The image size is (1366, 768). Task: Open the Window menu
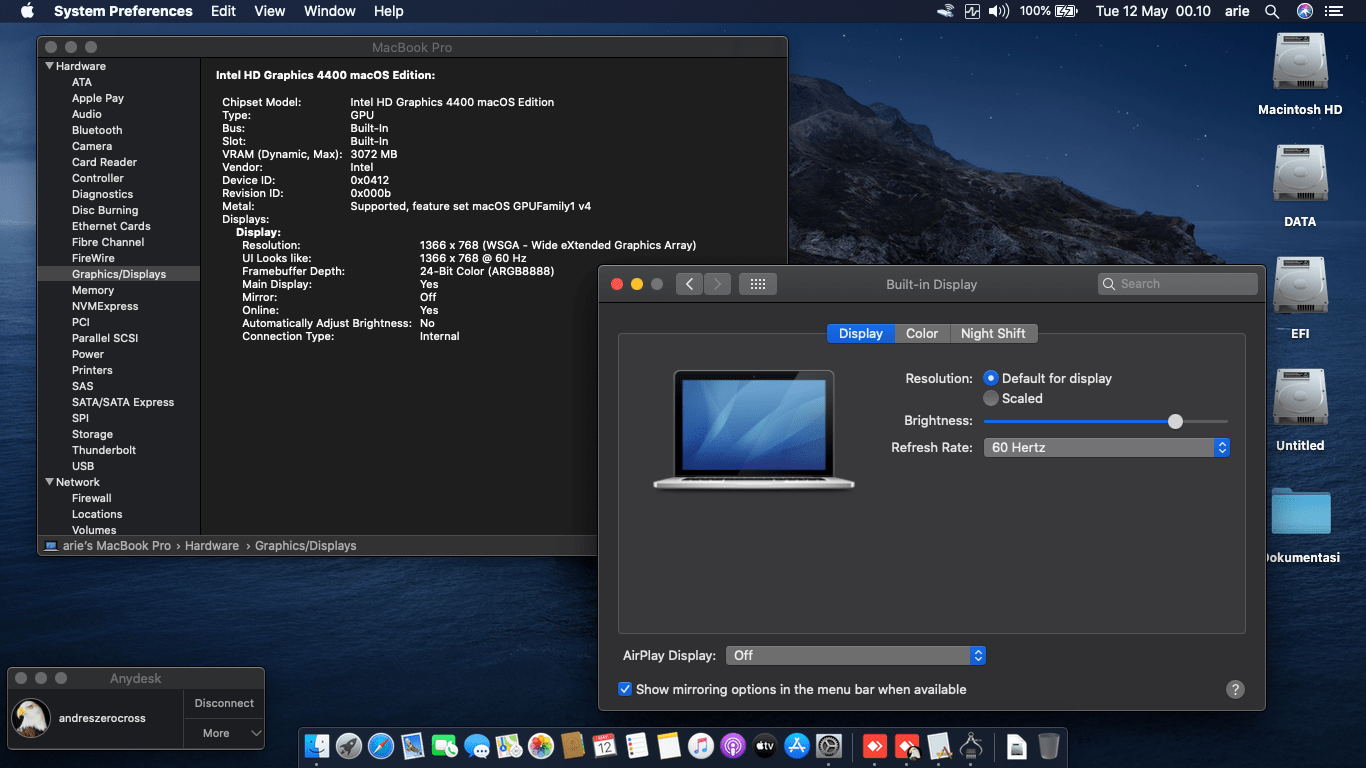[330, 11]
